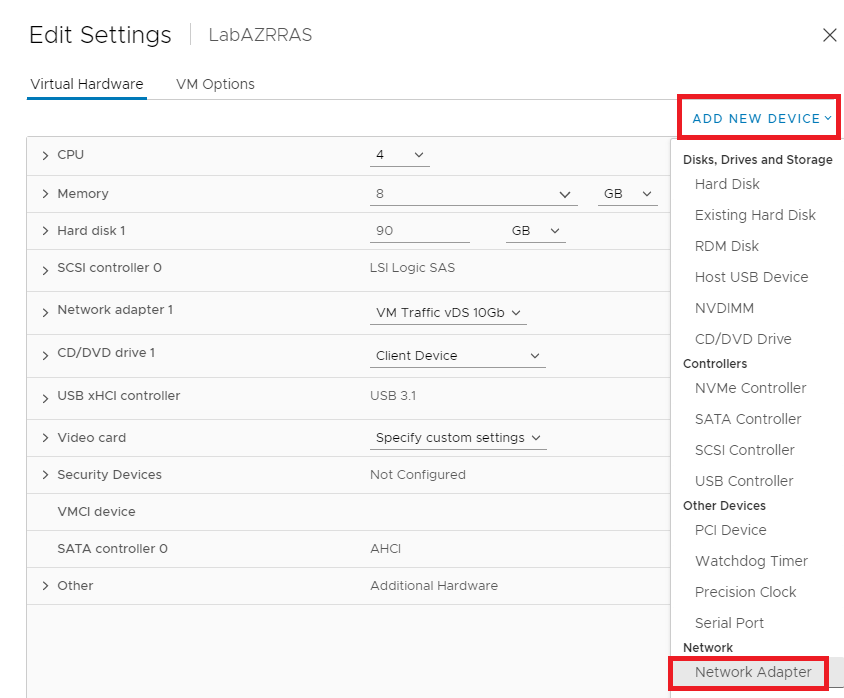Select Hard Disk in device menu

(727, 184)
